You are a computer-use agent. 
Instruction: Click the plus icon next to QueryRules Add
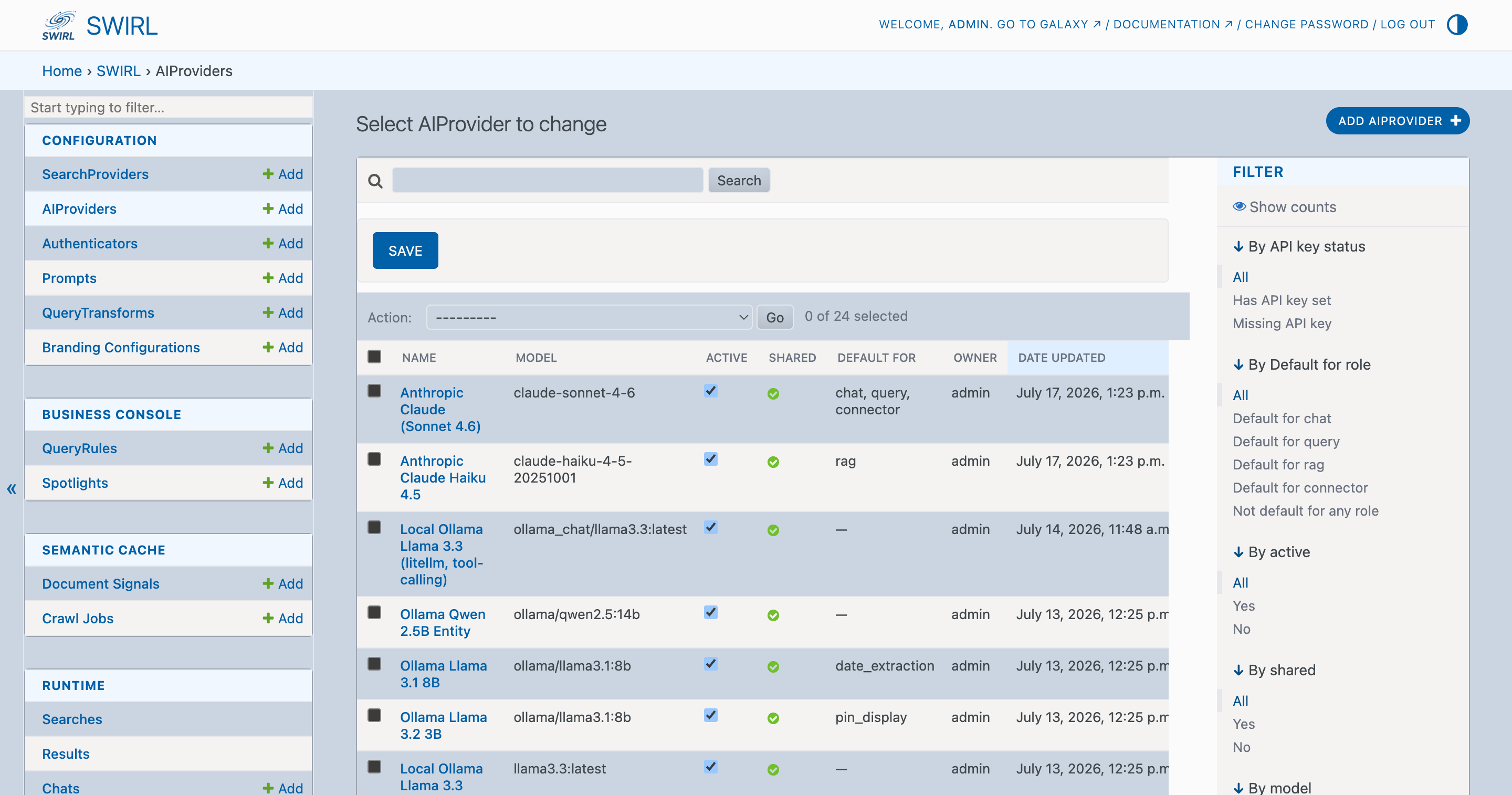click(x=268, y=448)
